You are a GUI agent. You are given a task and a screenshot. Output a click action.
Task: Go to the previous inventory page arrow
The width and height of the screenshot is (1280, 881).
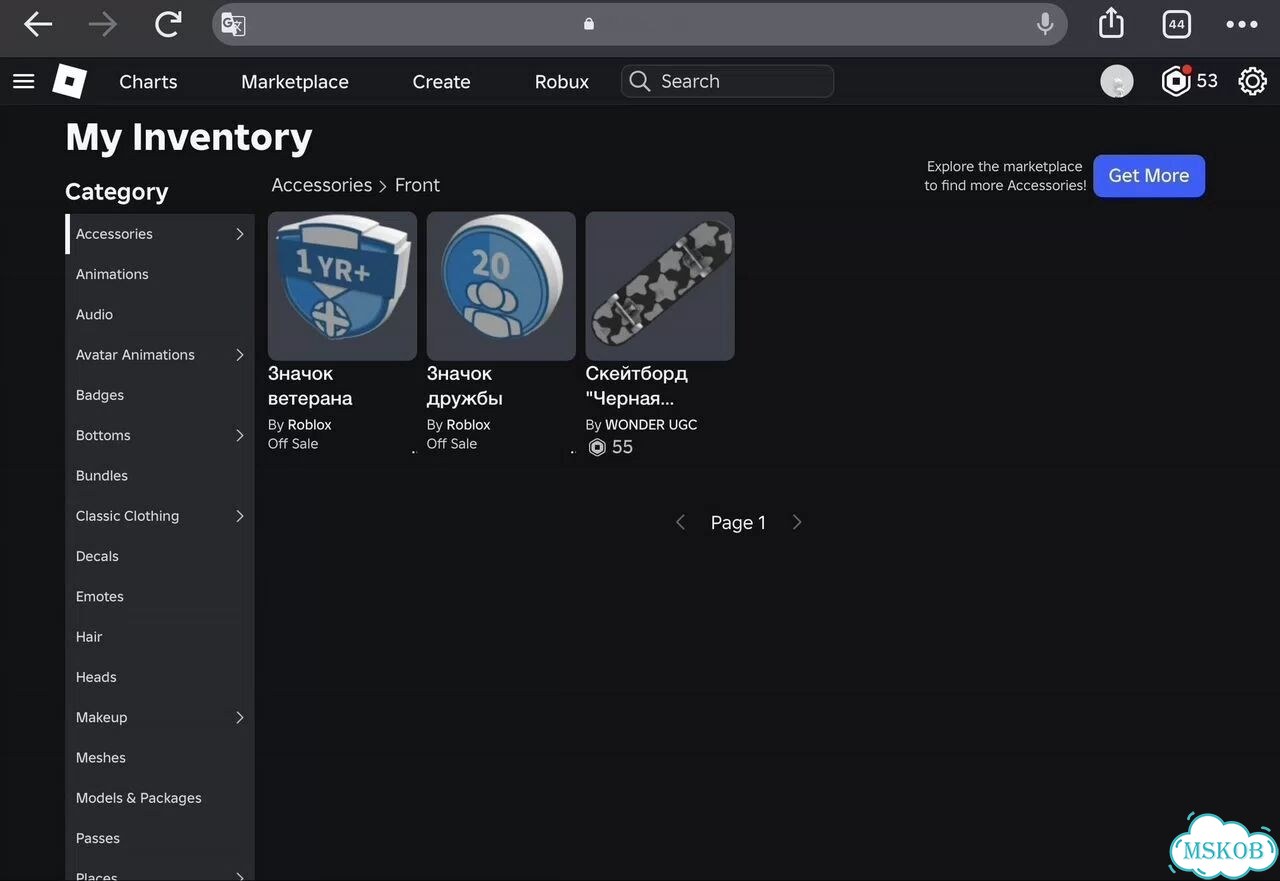click(x=680, y=522)
